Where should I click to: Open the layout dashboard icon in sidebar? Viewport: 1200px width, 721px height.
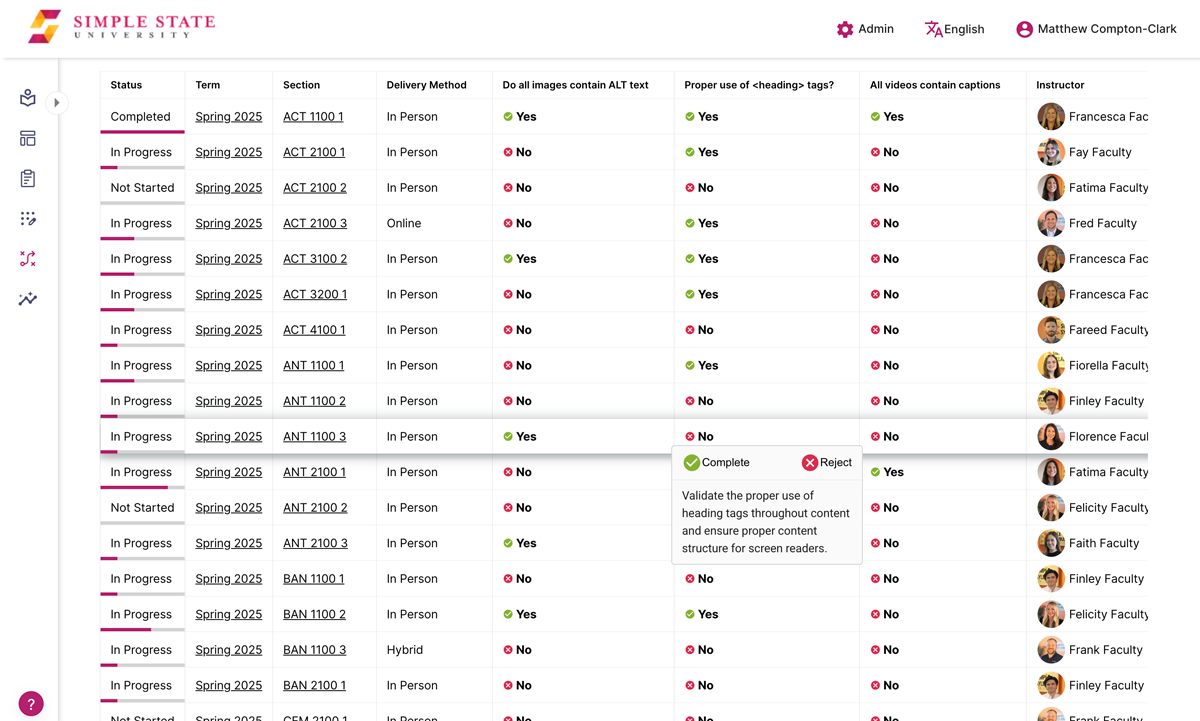coord(28,138)
